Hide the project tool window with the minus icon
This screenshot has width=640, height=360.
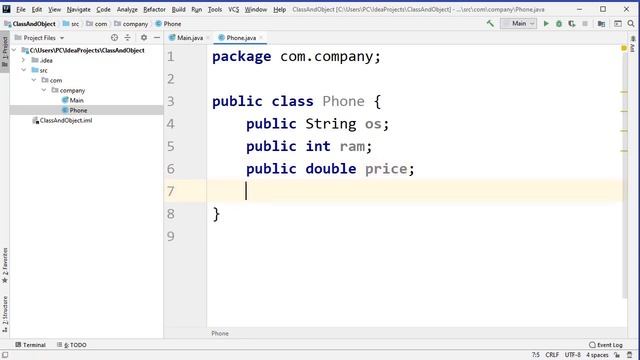[157, 38]
